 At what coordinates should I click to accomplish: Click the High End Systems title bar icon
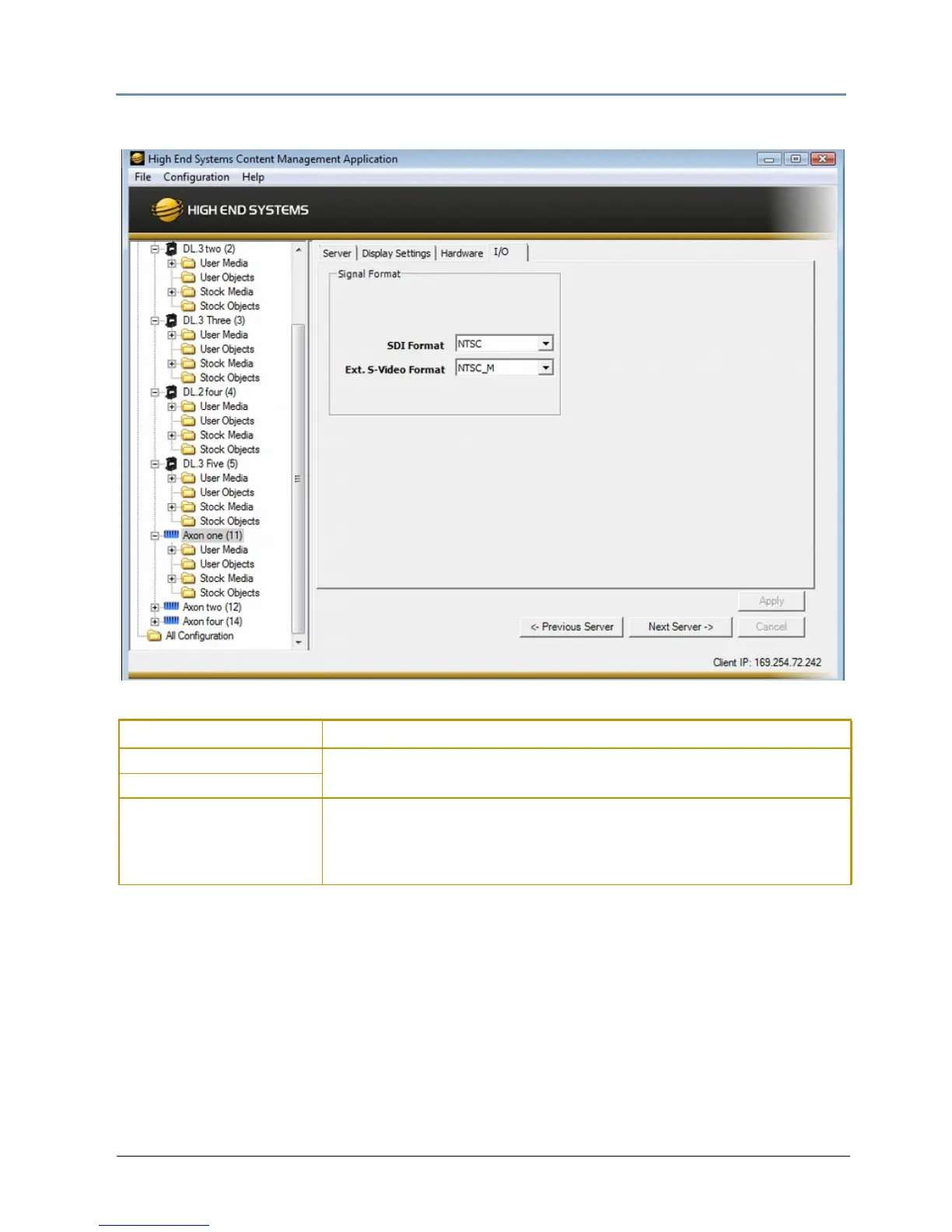tap(138, 159)
